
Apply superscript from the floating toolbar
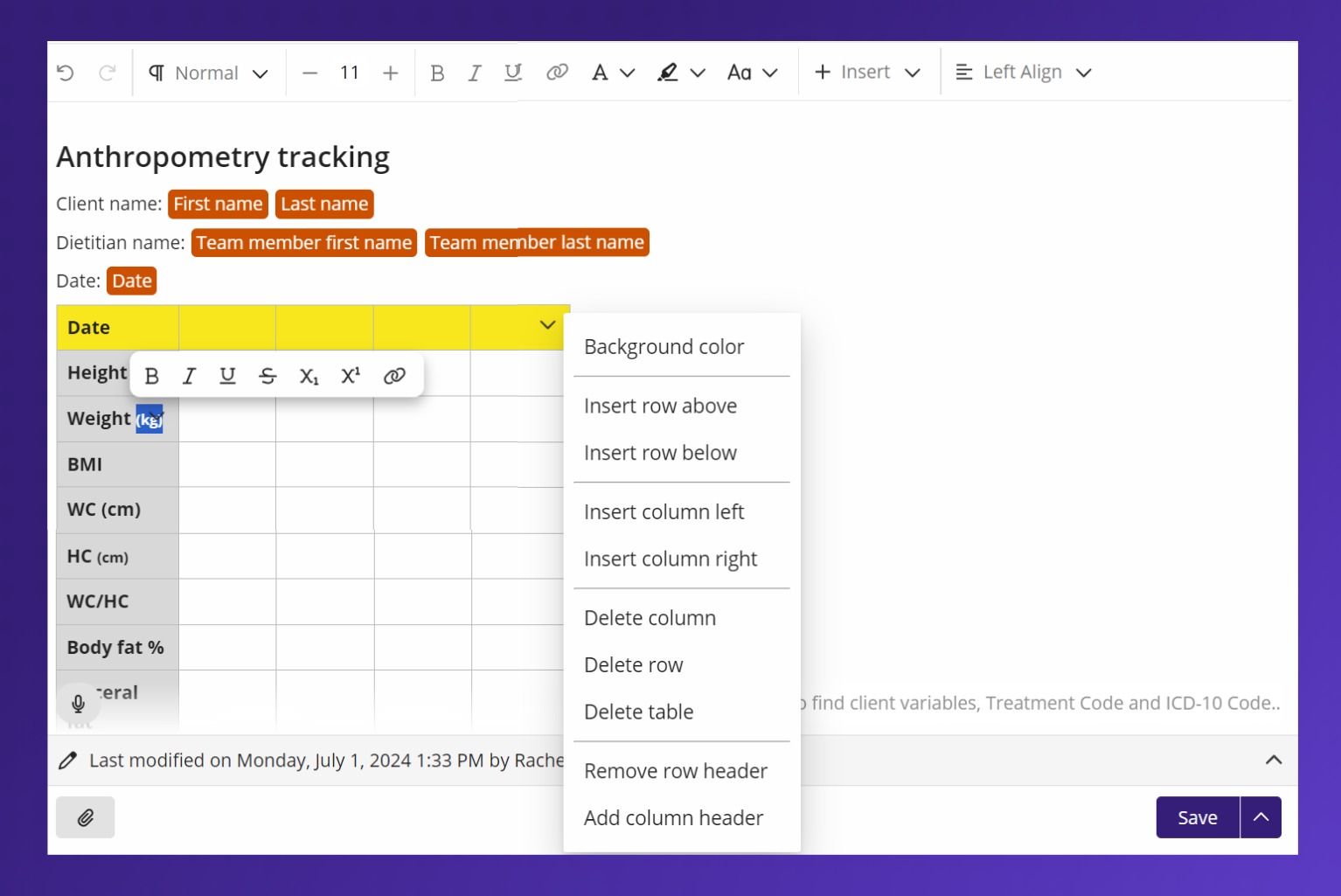pyautogui.click(x=350, y=375)
